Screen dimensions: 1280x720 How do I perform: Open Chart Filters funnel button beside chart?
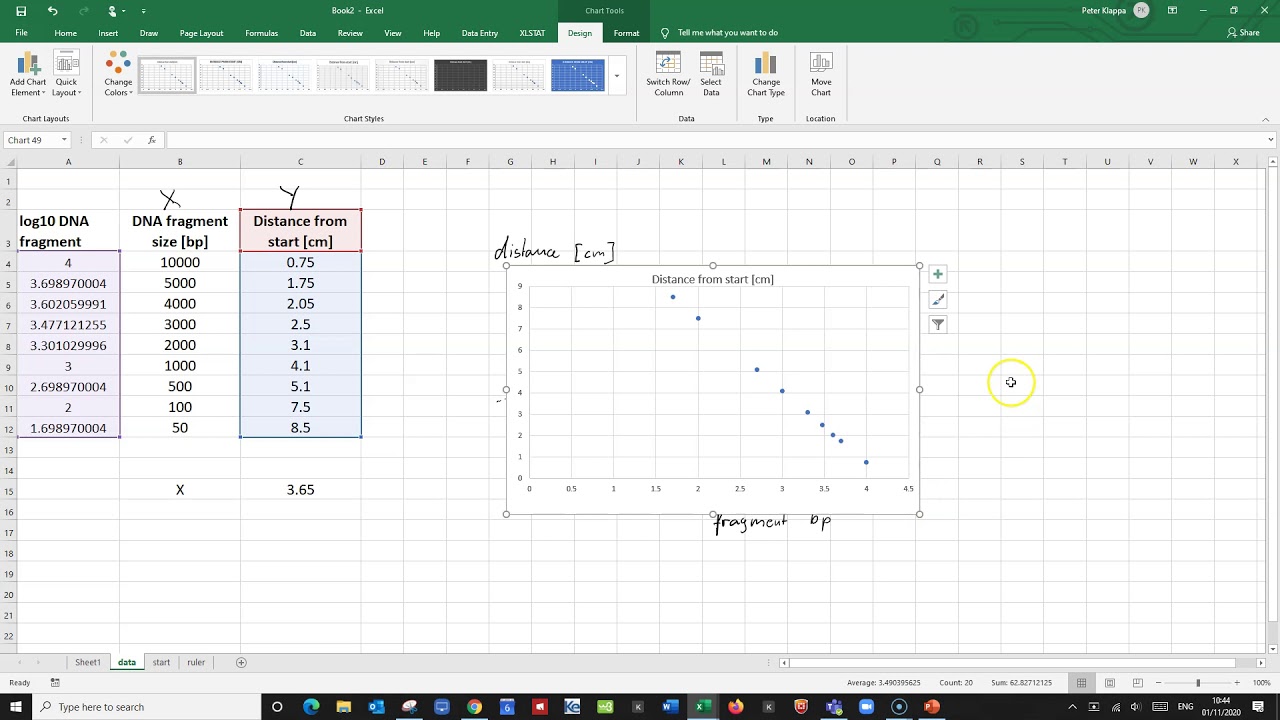click(x=938, y=324)
